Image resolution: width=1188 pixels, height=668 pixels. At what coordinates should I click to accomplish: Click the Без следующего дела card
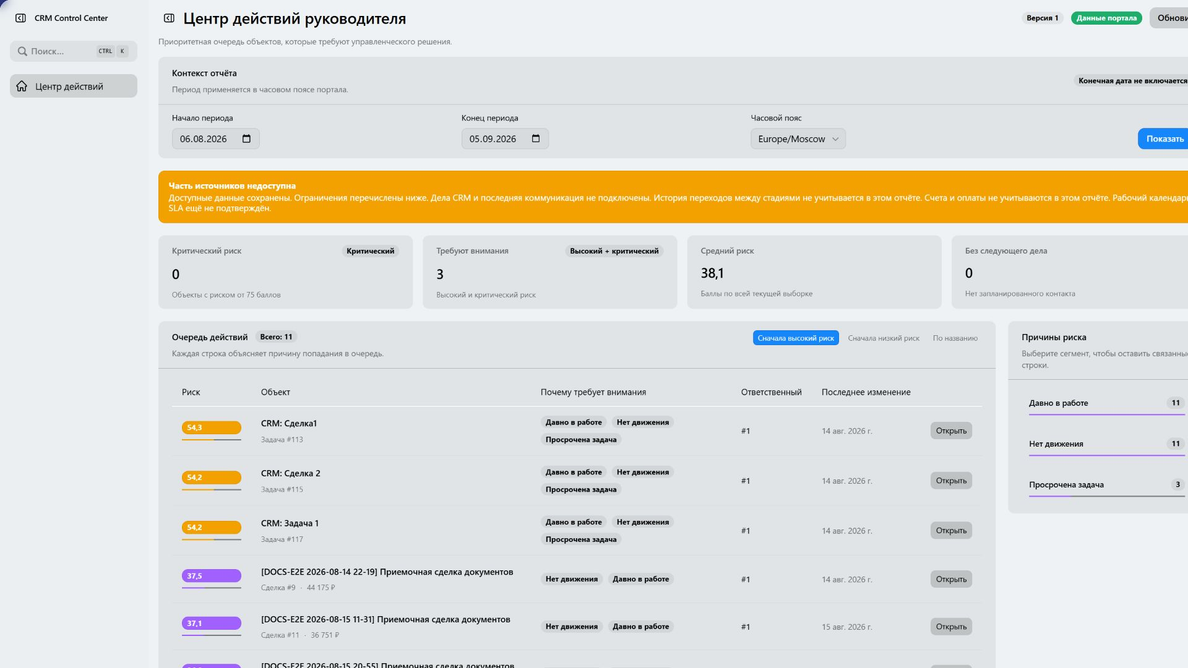point(1070,272)
